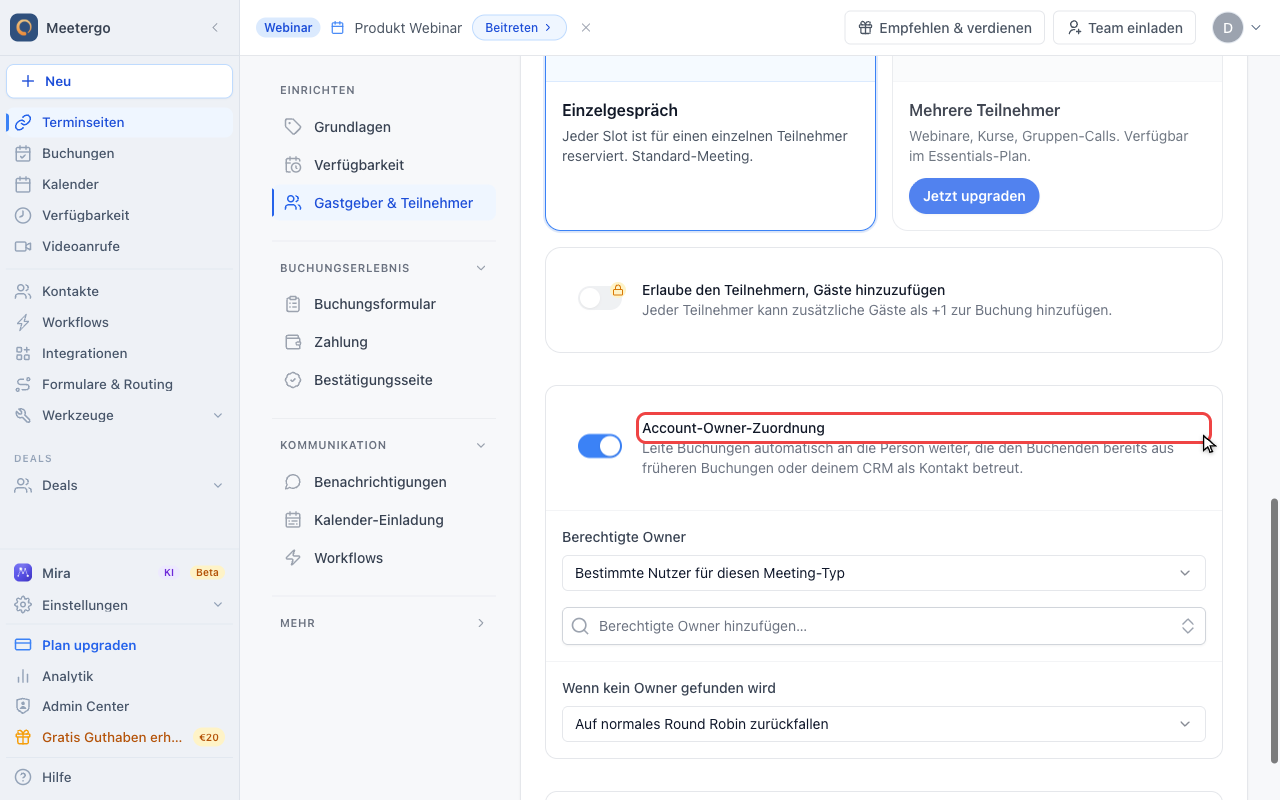The width and height of the screenshot is (1280, 800).
Task: Click the Kalender-Einladung calendar icon
Action: click(x=293, y=520)
